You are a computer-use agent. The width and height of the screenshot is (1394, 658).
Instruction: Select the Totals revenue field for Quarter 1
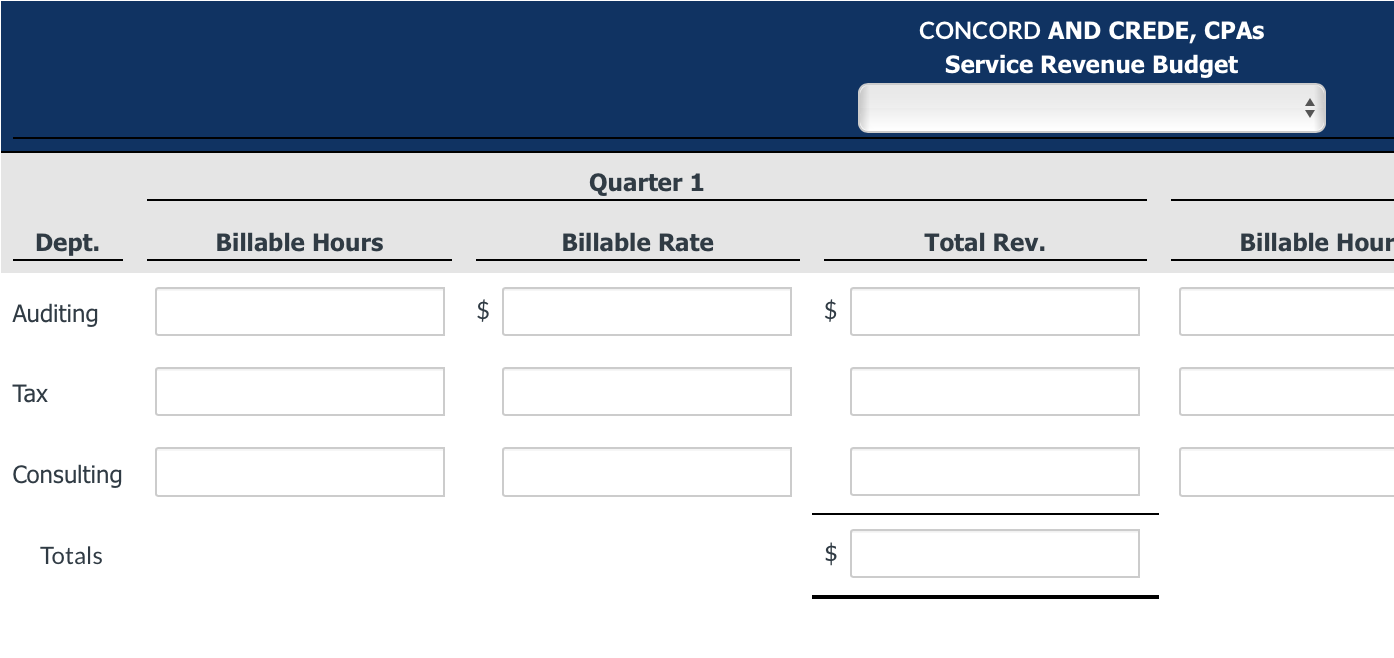click(995, 554)
